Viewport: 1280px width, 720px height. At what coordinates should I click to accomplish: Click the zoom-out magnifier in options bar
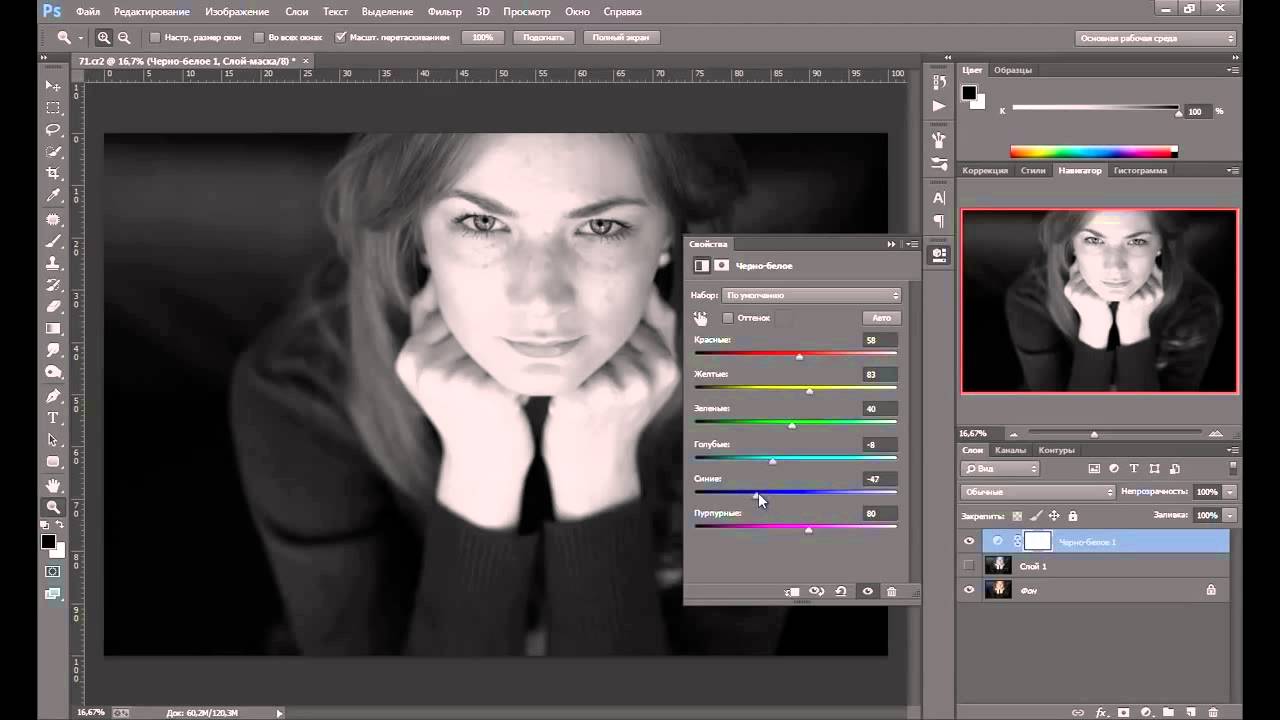pos(124,38)
